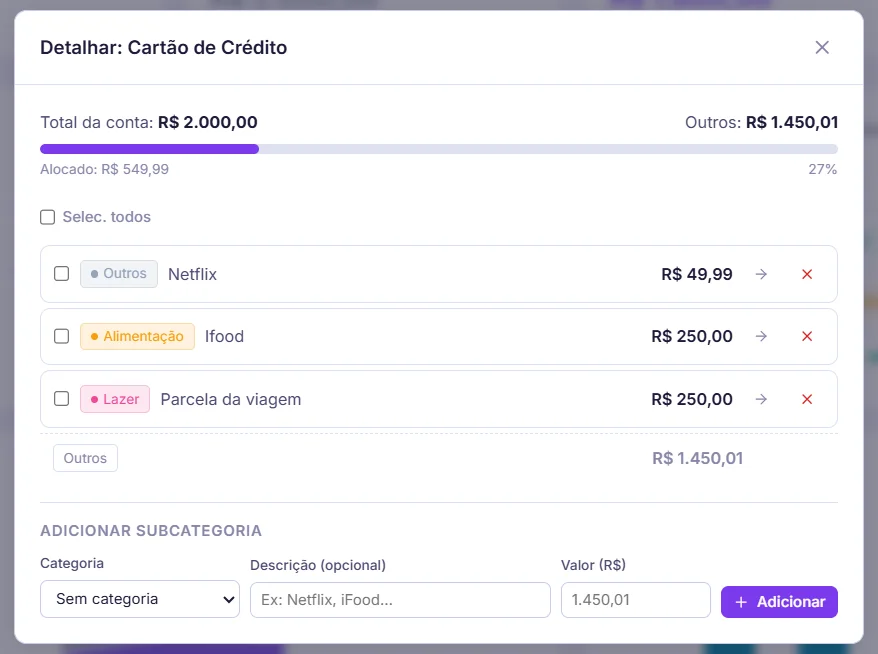878x654 pixels.
Task: Click the plus icon inside Adicionar button
Action: pyautogui.click(x=741, y=601)
